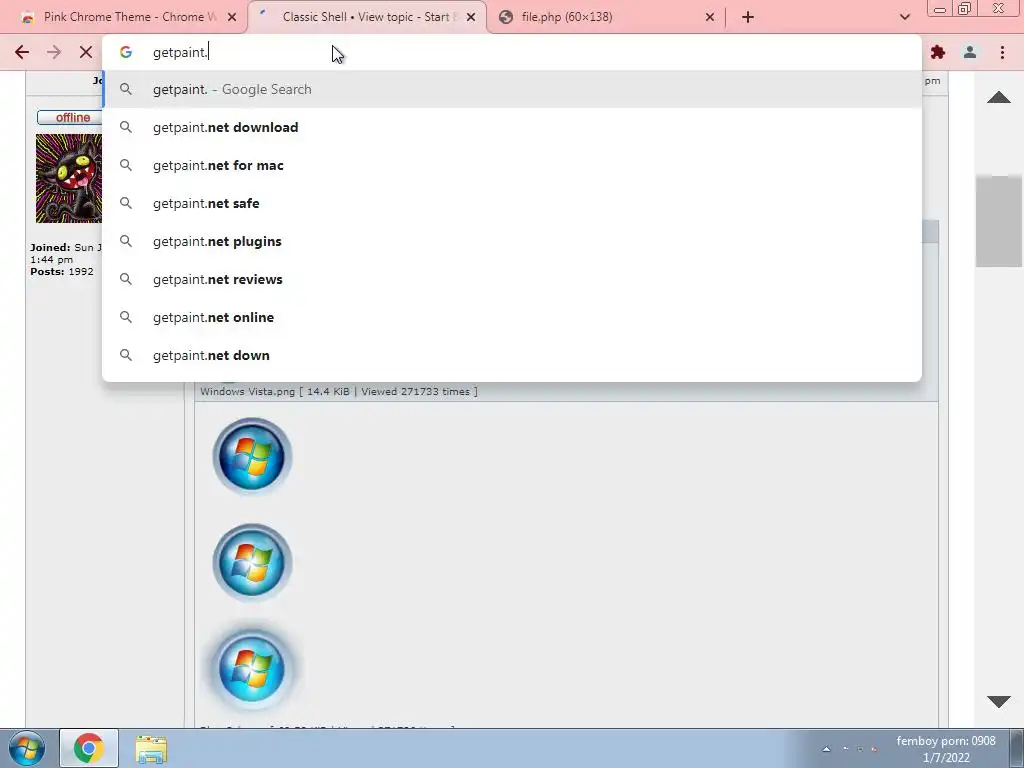The image size is (1024, 768).
Task: Open the Extensions puzzle-piece icon
Action: [938, 52]
